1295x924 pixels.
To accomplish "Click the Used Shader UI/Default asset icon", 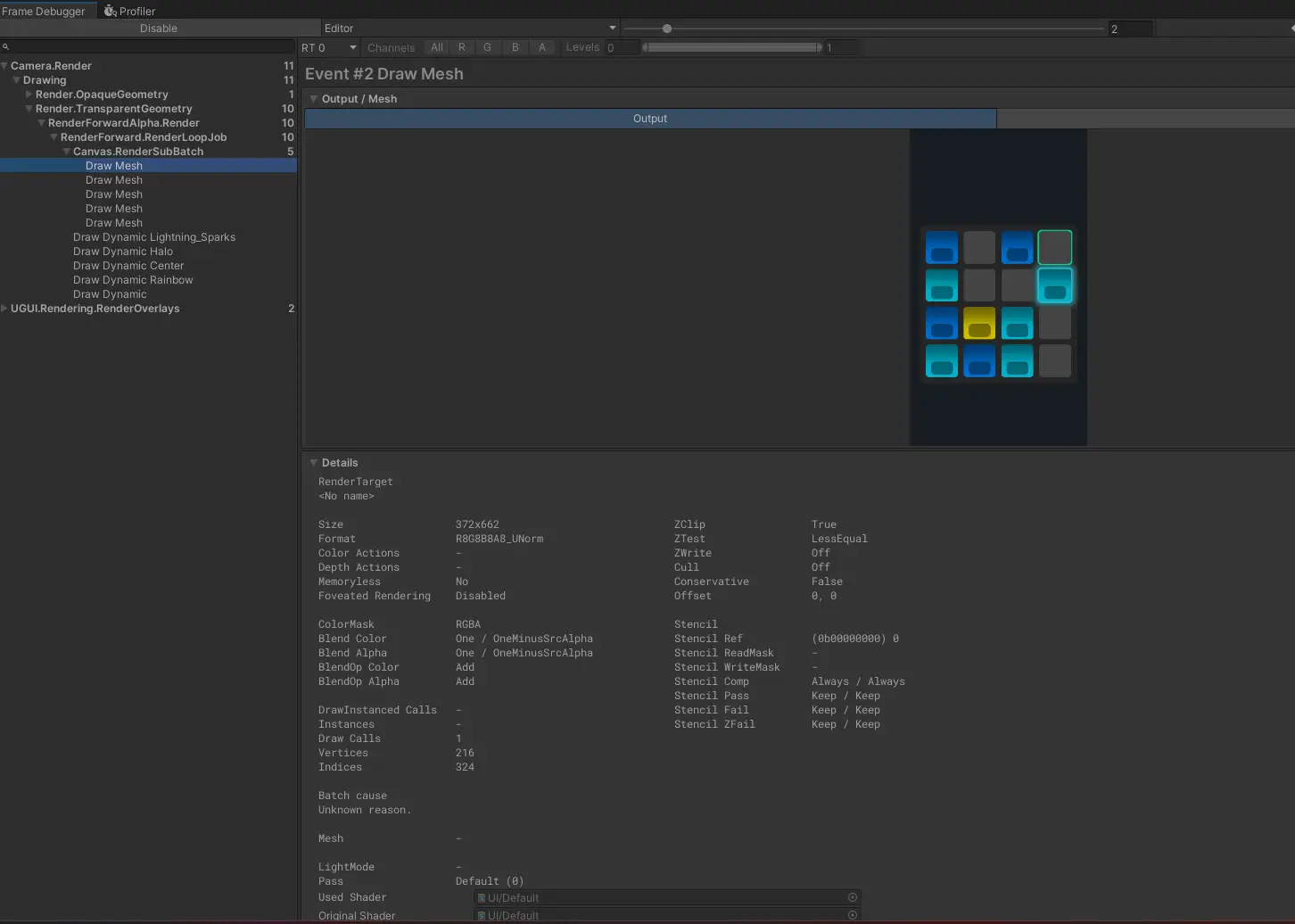I will click(x=482, y=898).
